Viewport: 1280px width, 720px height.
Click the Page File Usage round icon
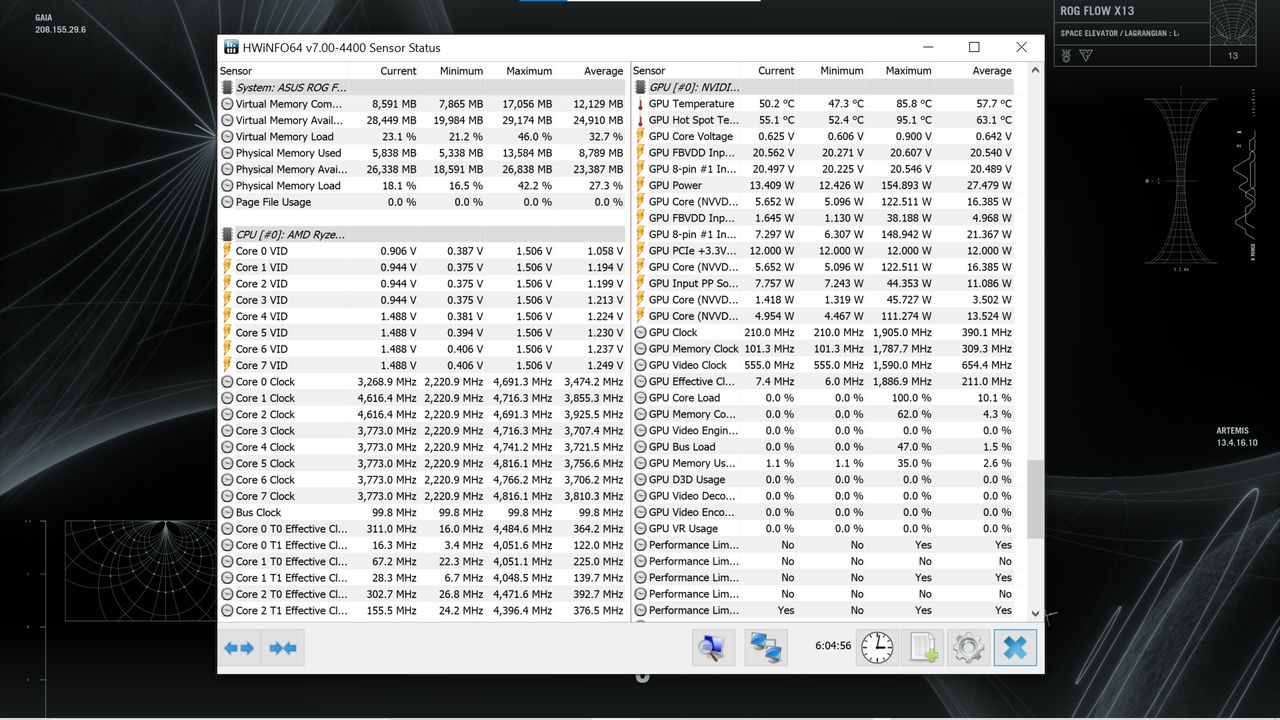point(227,202)
